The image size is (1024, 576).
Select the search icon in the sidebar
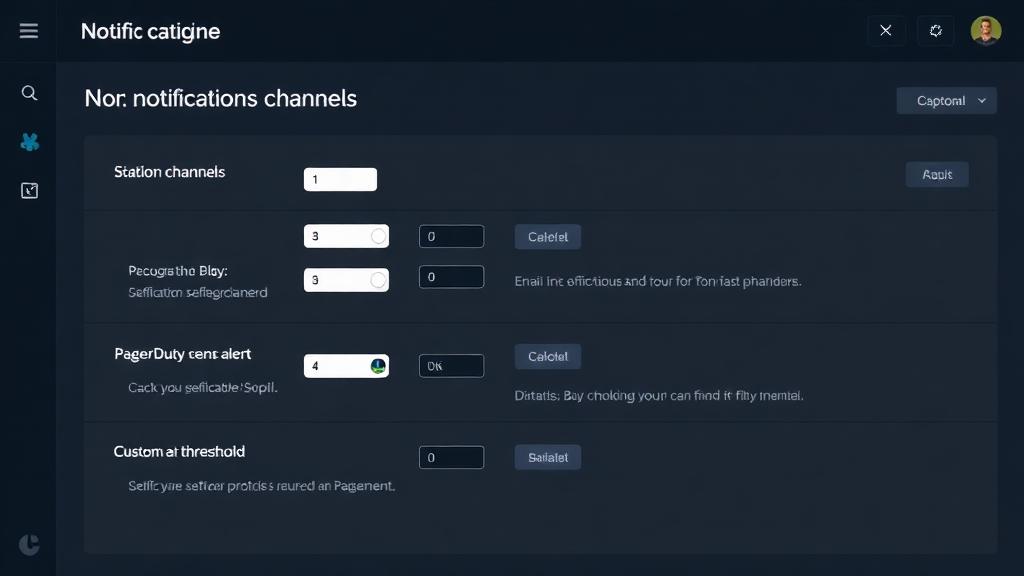[29, 92]
